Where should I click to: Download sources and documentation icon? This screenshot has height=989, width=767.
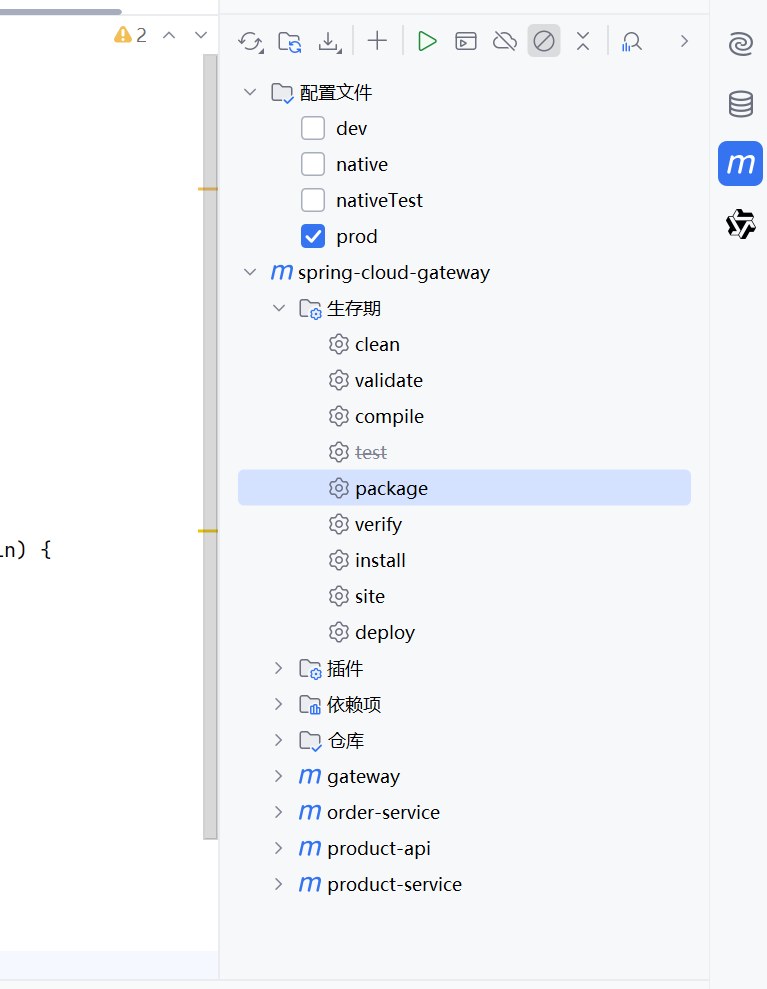click(329, 42)
